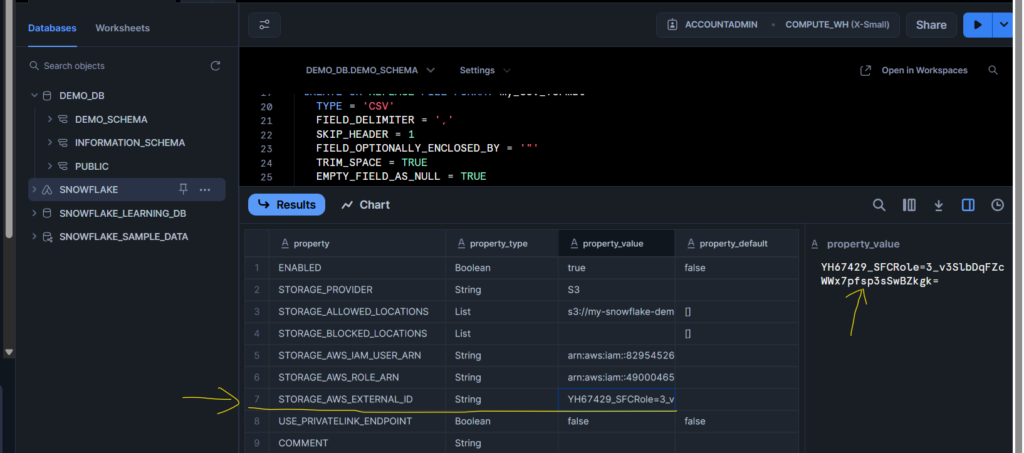Click the Search objects field
Viewport: 1024px width, 453px height.
(118, 66)
